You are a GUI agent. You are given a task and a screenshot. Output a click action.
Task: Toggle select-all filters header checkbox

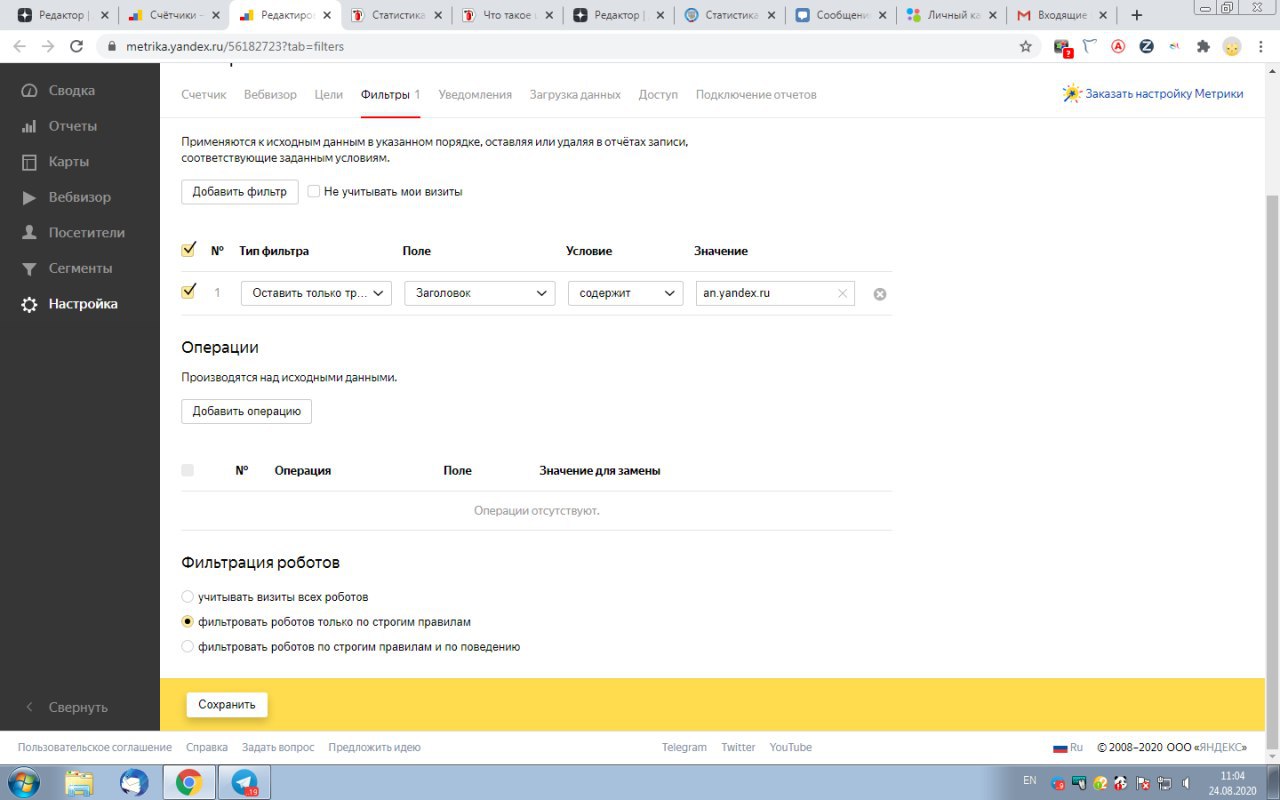click(188, 250)
